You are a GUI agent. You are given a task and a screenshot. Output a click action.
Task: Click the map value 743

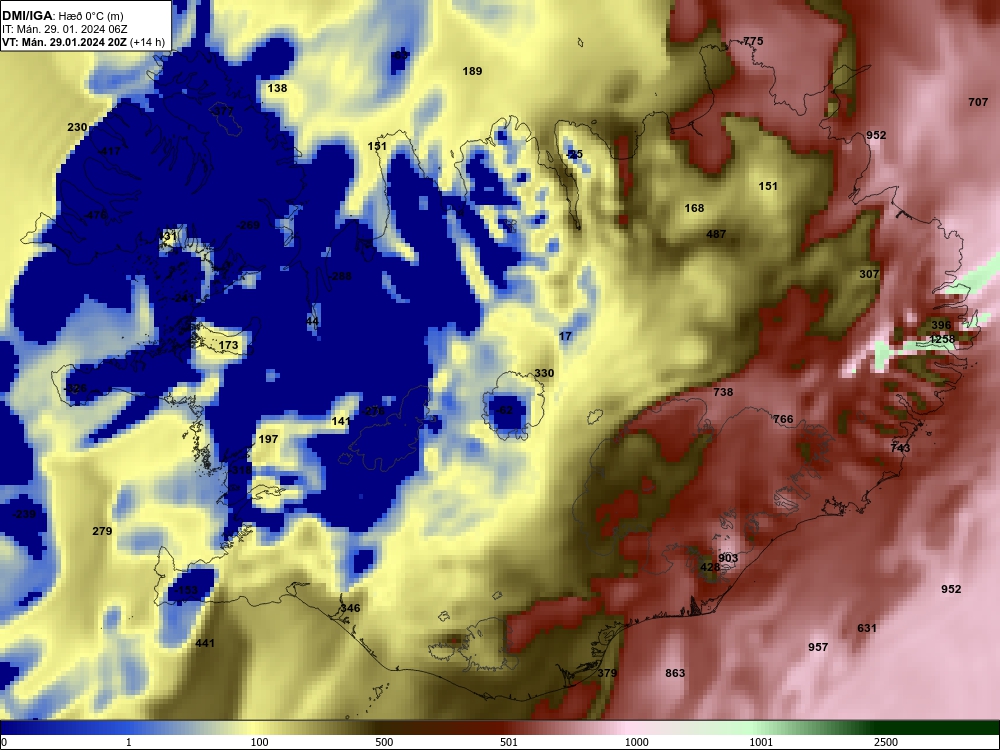pyautogui.click(x=900, y=448)
